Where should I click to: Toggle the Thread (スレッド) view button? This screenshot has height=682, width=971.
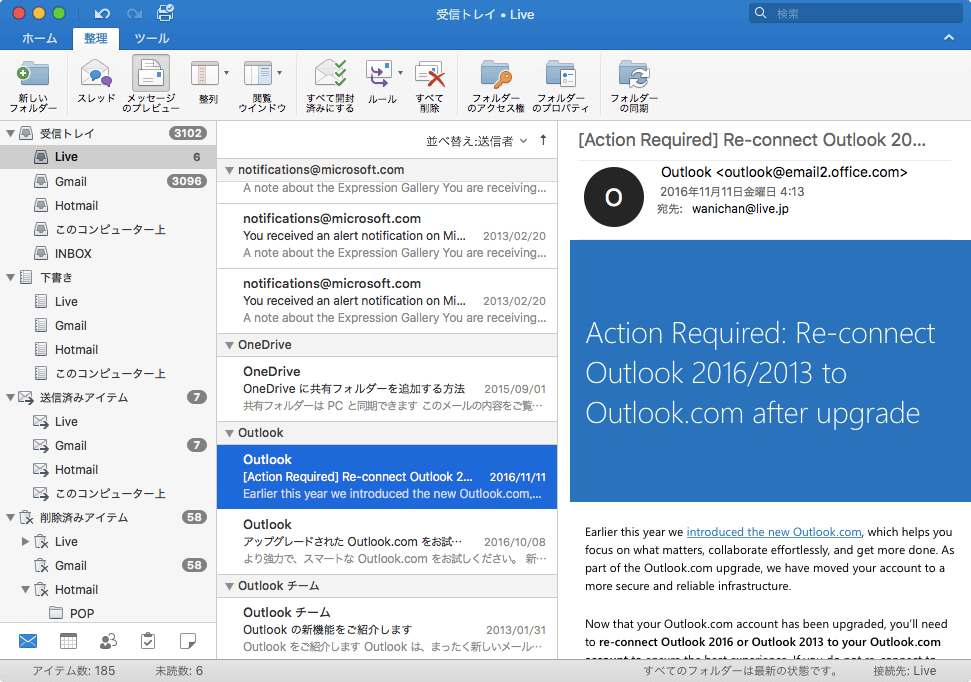pyautogui.click(x=96, y=82)
